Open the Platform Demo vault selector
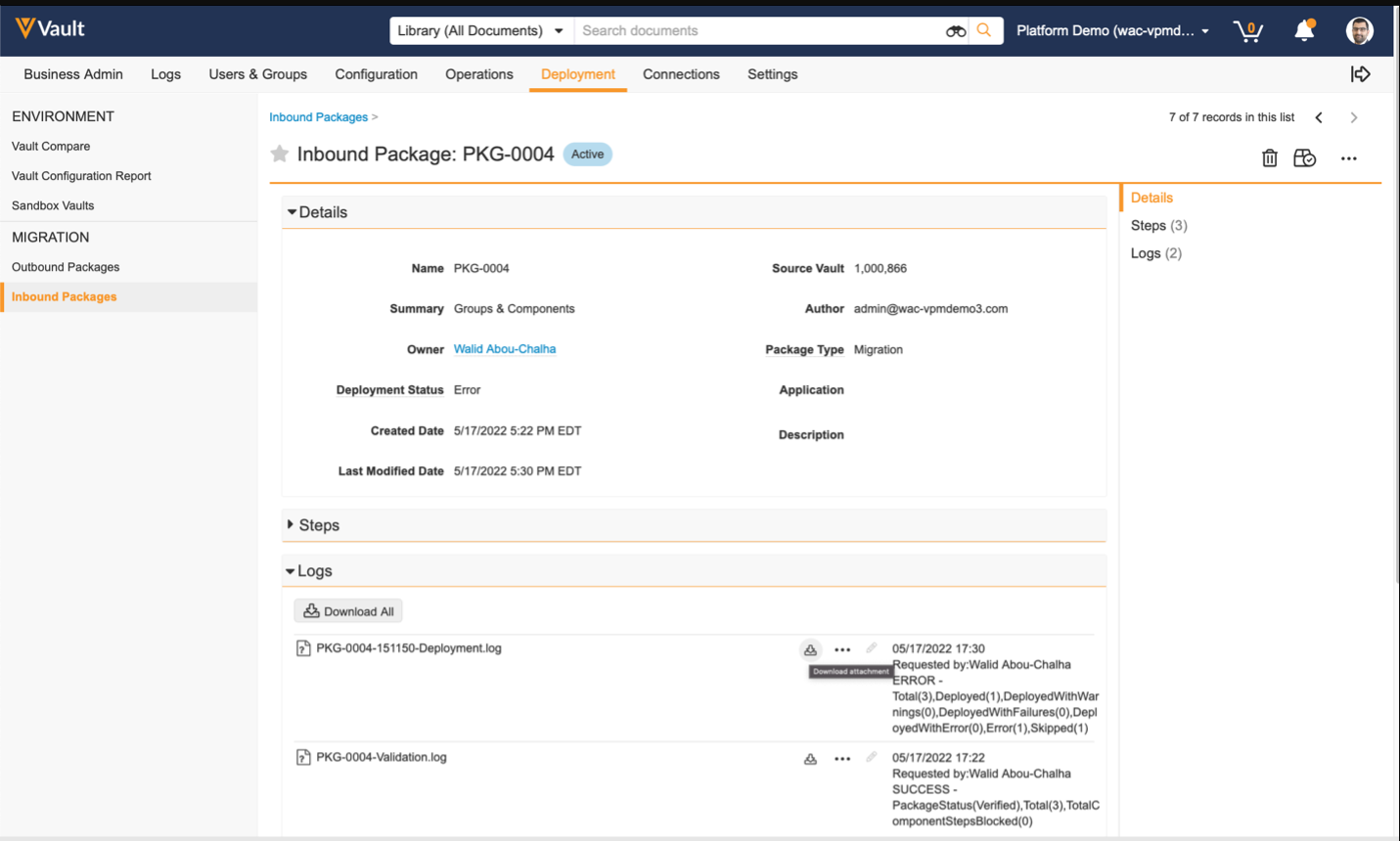Screen dimensions: 1400x841 click(x=1112, y=31)
